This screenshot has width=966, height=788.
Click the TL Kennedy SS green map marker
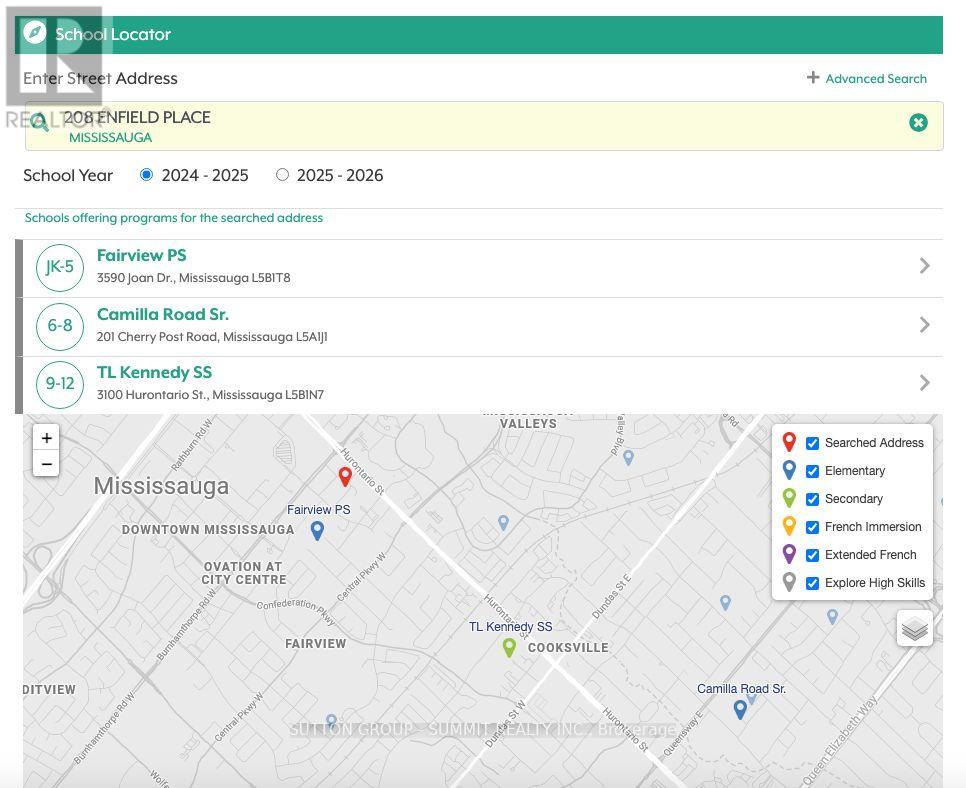point(509,648)
